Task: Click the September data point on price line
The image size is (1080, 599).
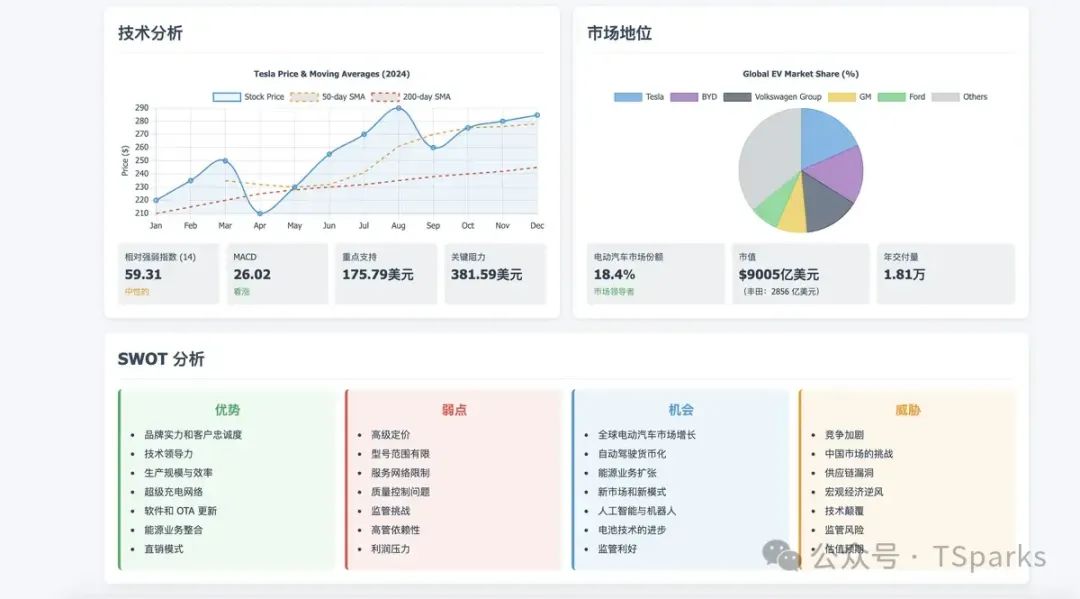Action: 433,148
